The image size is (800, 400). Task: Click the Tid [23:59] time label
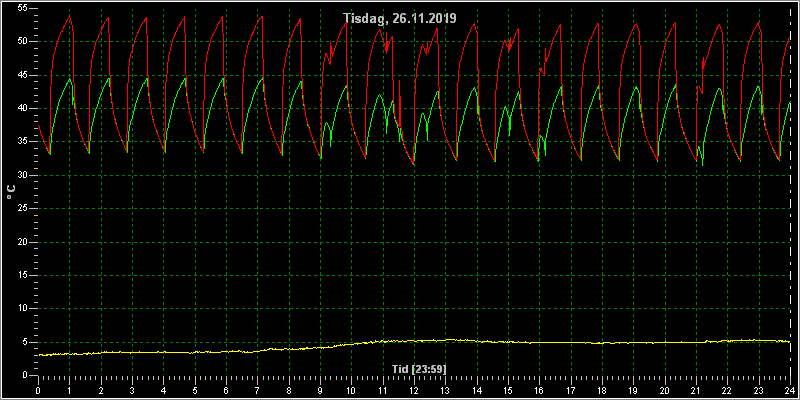[x=414, y=369]
